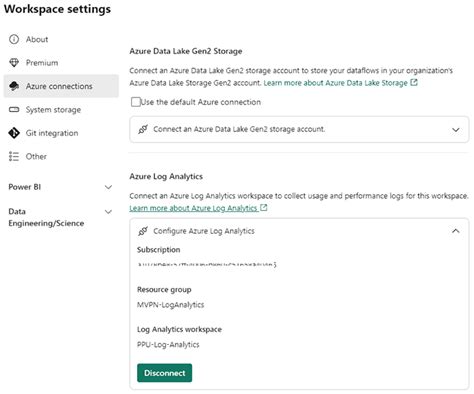
Task: Click external link icon after Azure Log Analytics link
Action: tap(263, 208)
